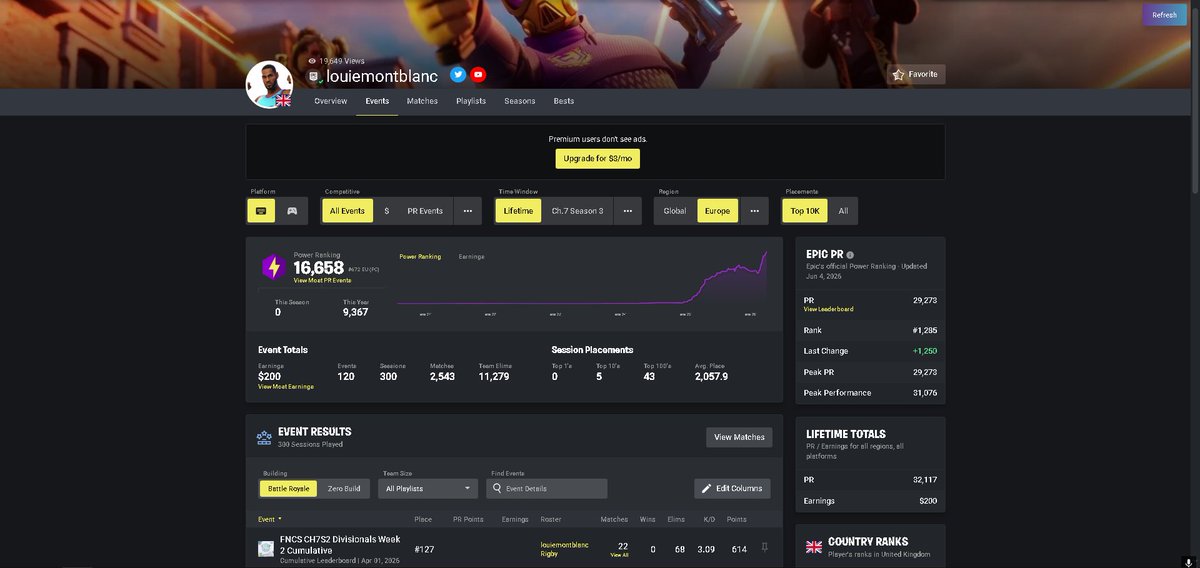The height and width of the screenshot is (568, 1200).
Task: Open the Bests tab
Action: pyautogui.click(x=564, y=101)
